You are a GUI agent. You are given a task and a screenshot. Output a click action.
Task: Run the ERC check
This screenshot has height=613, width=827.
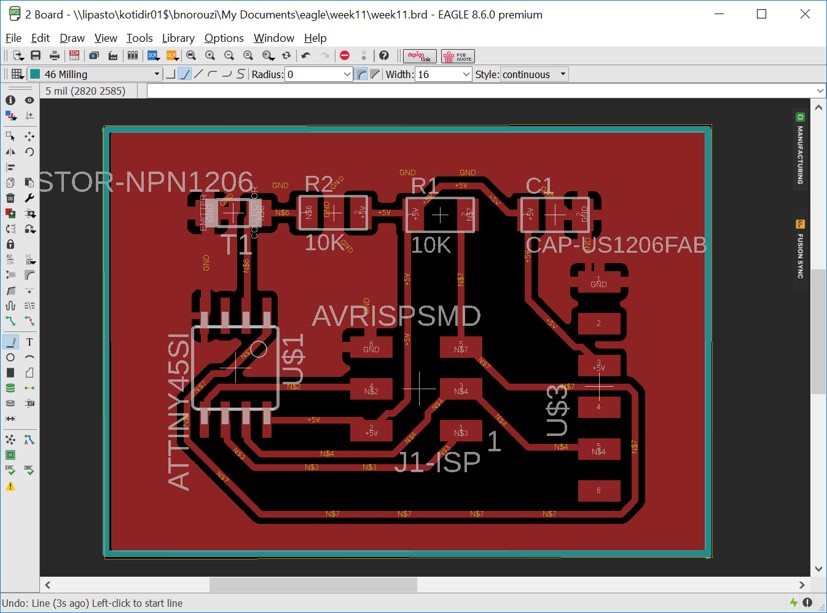[x=10, y=470]
